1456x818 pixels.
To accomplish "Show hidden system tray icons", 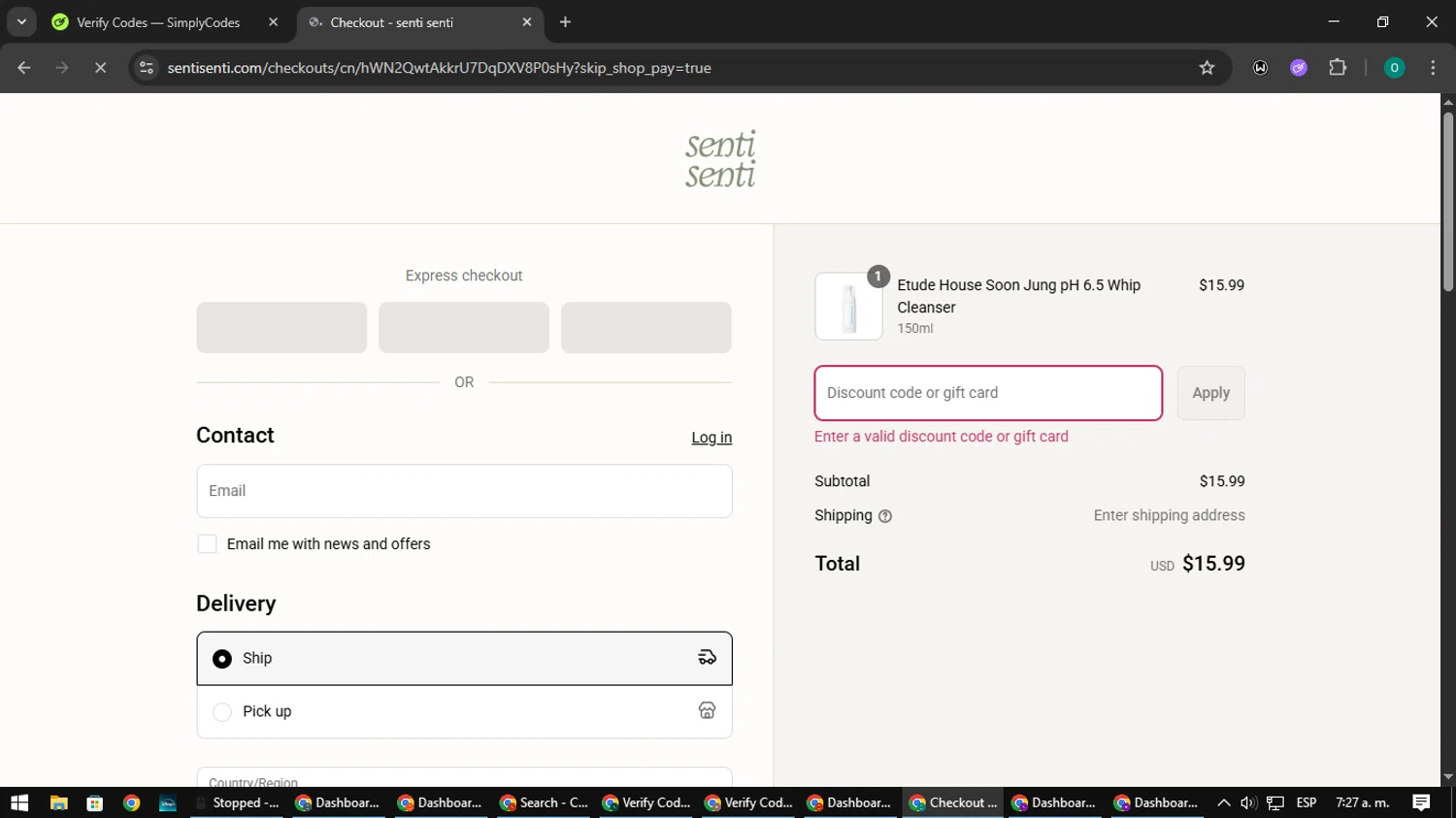I will tap(1223, 802).
